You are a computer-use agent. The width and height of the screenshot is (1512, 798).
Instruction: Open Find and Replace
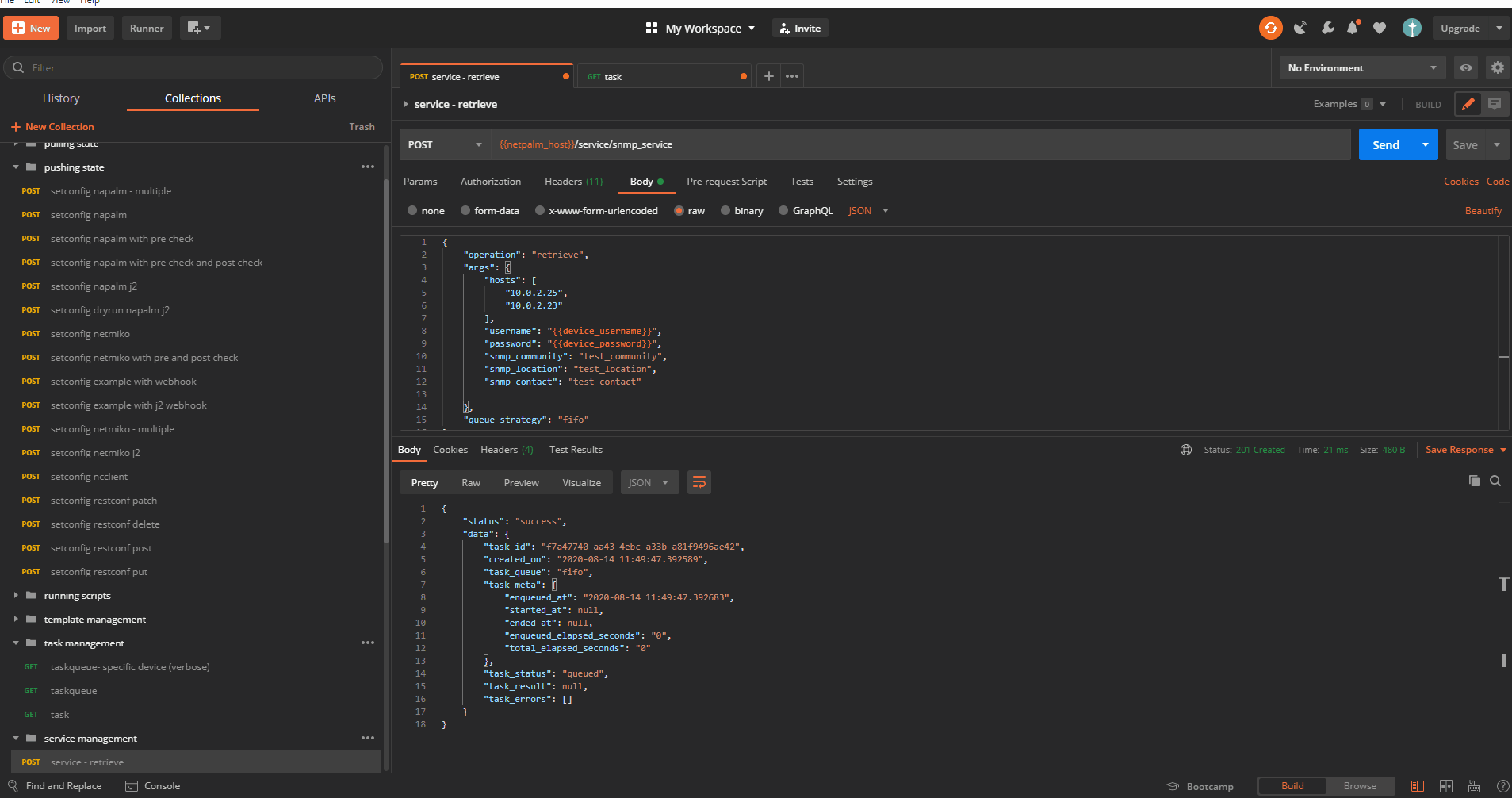(x=55, y=786)
